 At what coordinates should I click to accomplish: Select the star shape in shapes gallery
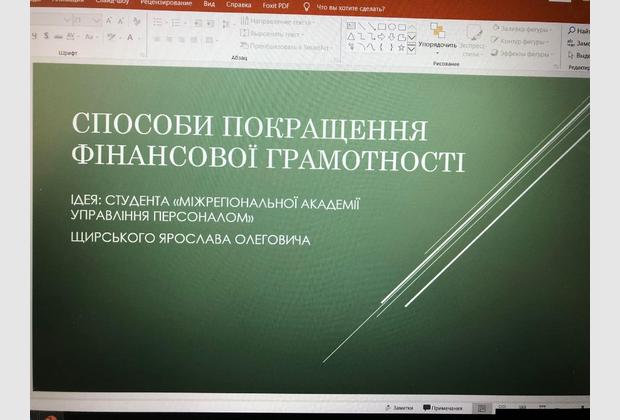[x=399, y=47]
